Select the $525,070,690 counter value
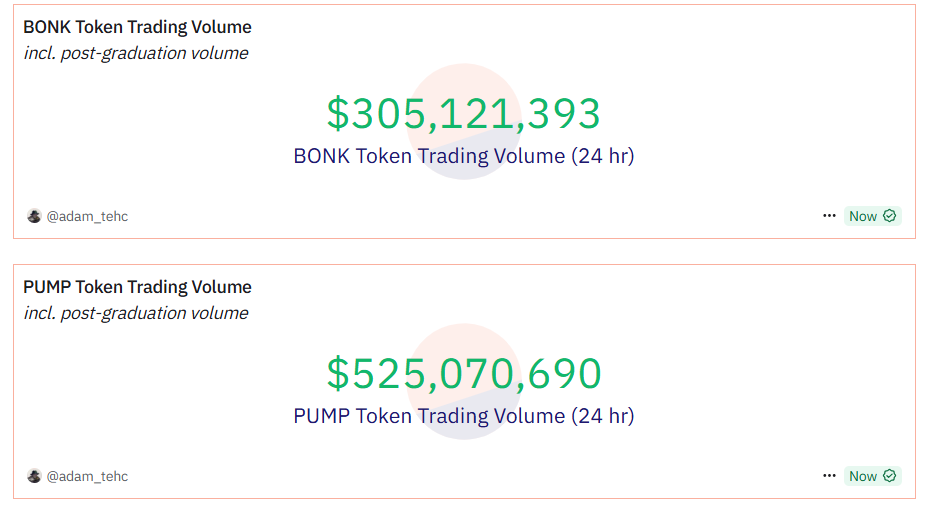This screenshot has height=505, width=925. (x=464, y=374)
